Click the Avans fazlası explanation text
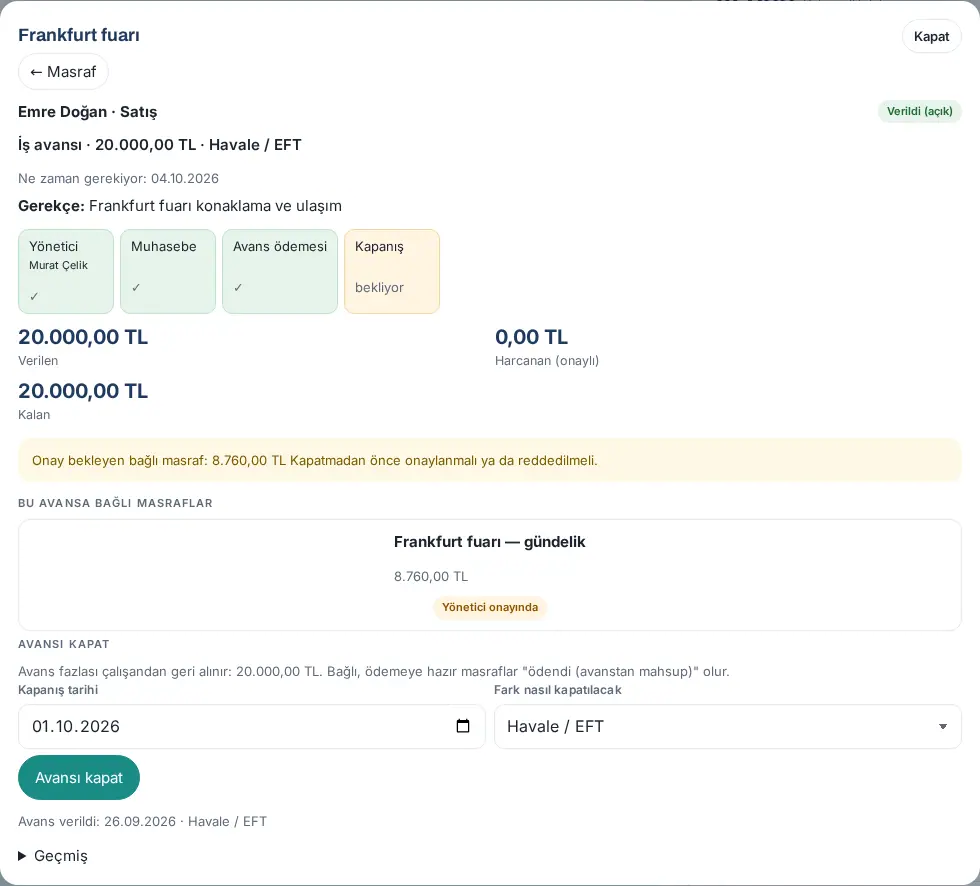Screen dimensions: 980x886 tap(374, 672)
